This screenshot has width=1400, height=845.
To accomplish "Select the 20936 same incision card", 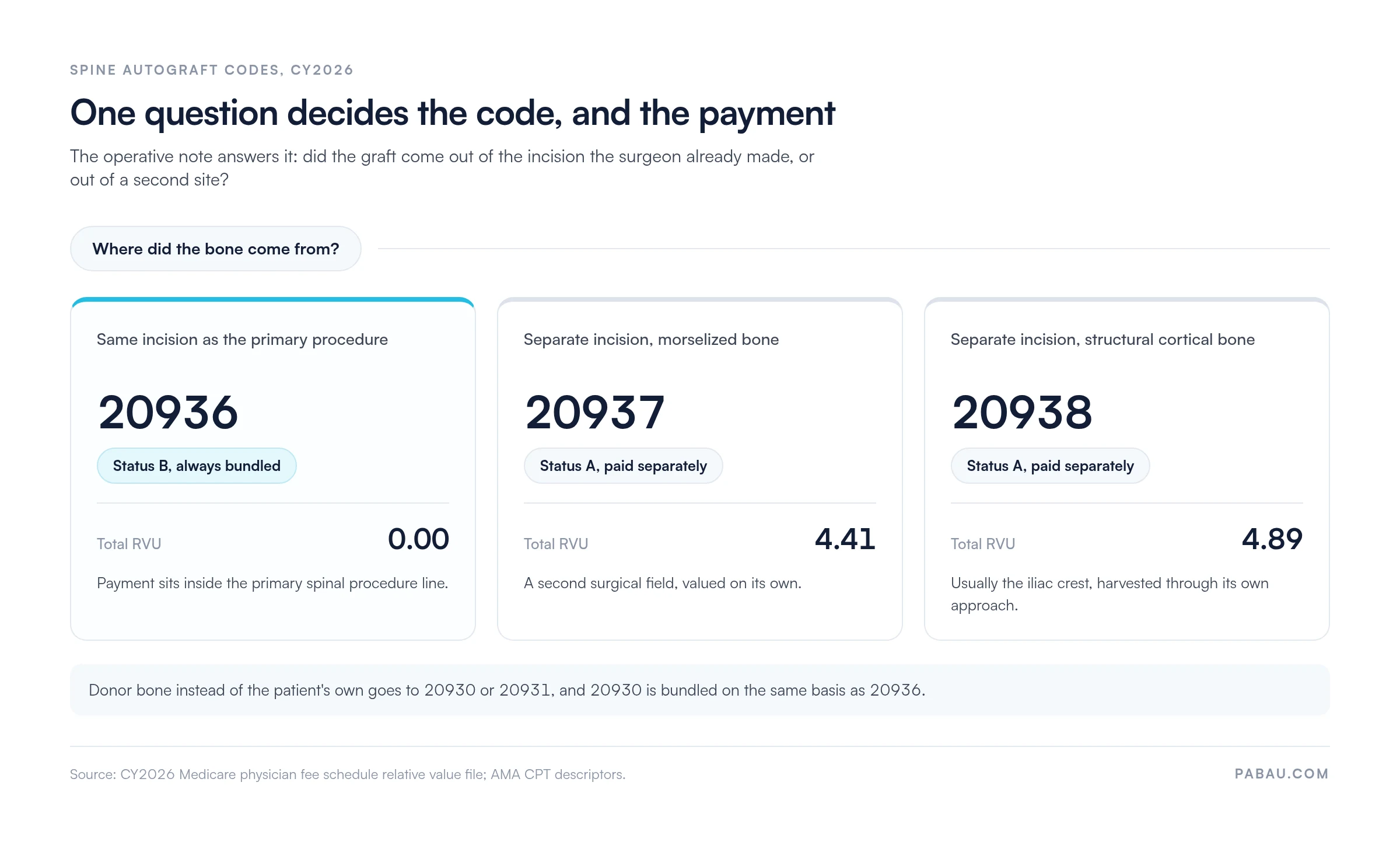I will tap(273, 469).
